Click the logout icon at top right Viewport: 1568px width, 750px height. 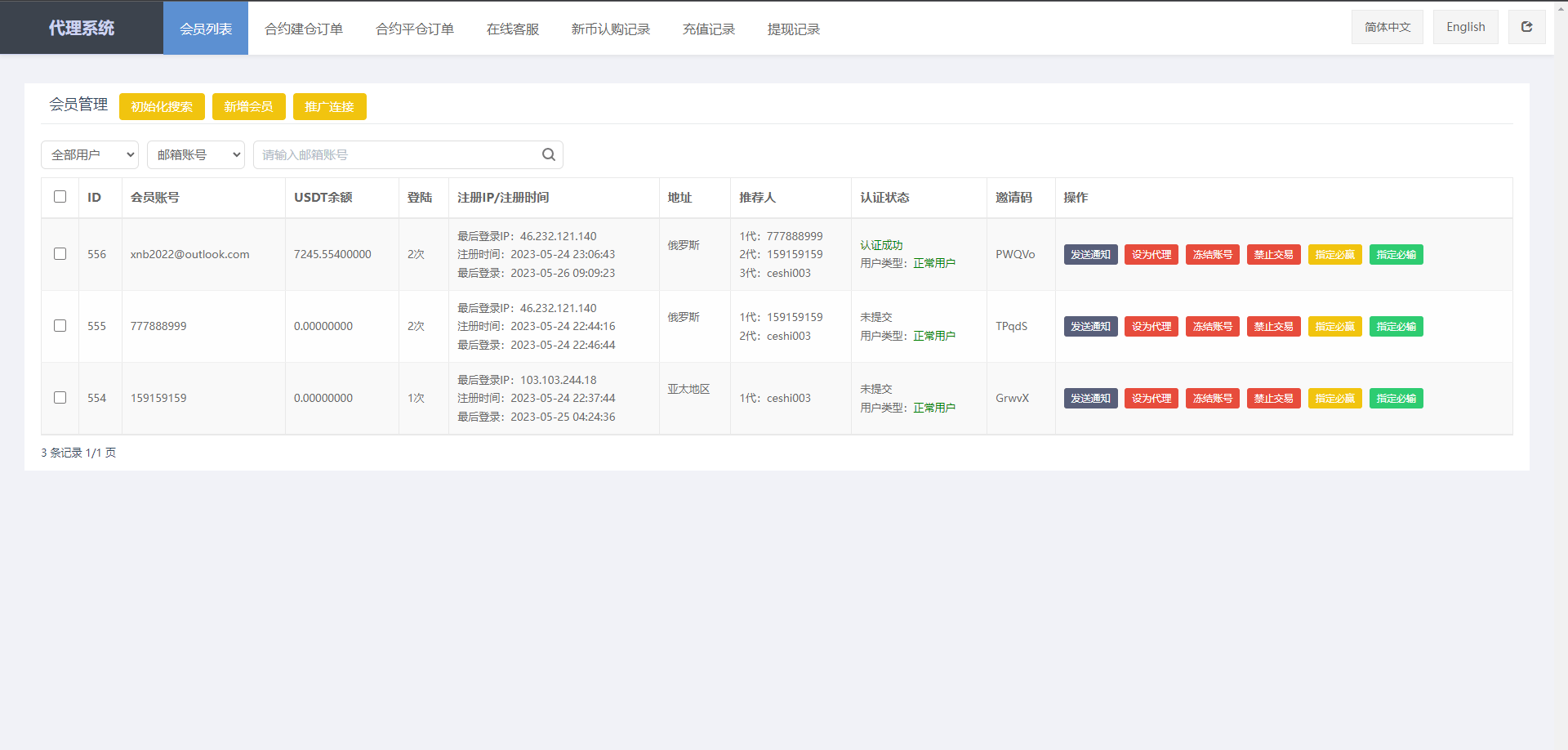tap(1526, 26)
